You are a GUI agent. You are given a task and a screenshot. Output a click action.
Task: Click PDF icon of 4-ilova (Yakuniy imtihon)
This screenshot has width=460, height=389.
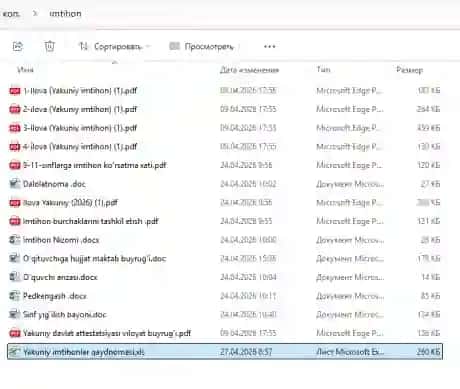15,147
